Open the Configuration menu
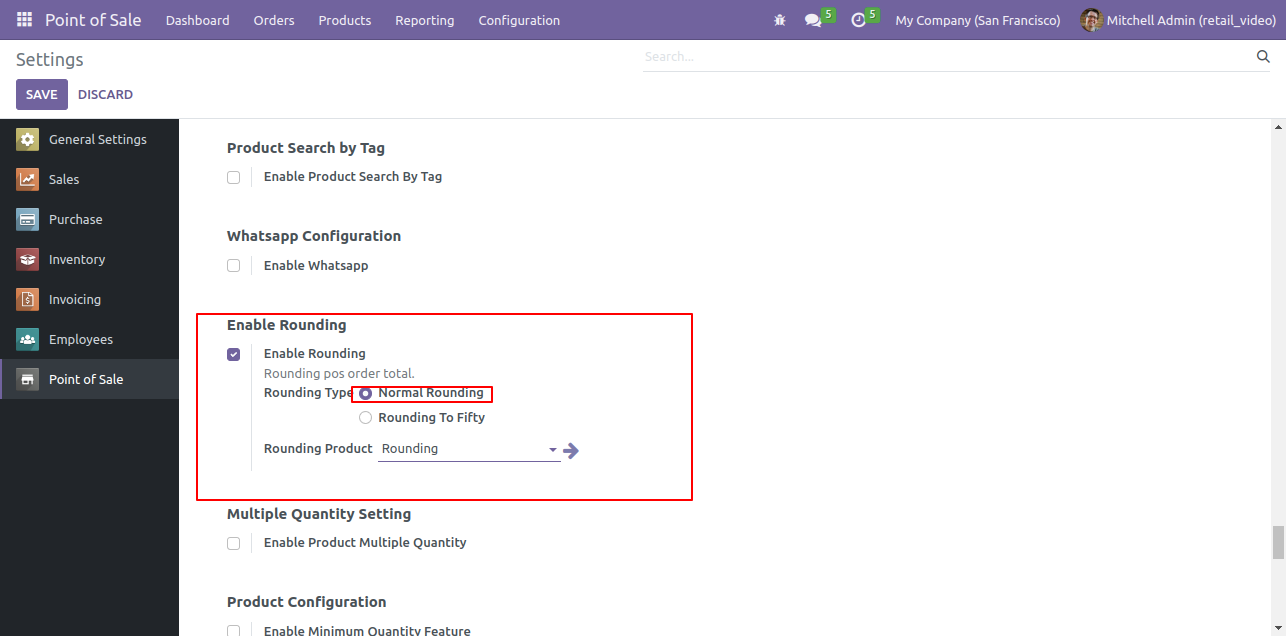Viewport: 1286px width, 636px height. 519,20
